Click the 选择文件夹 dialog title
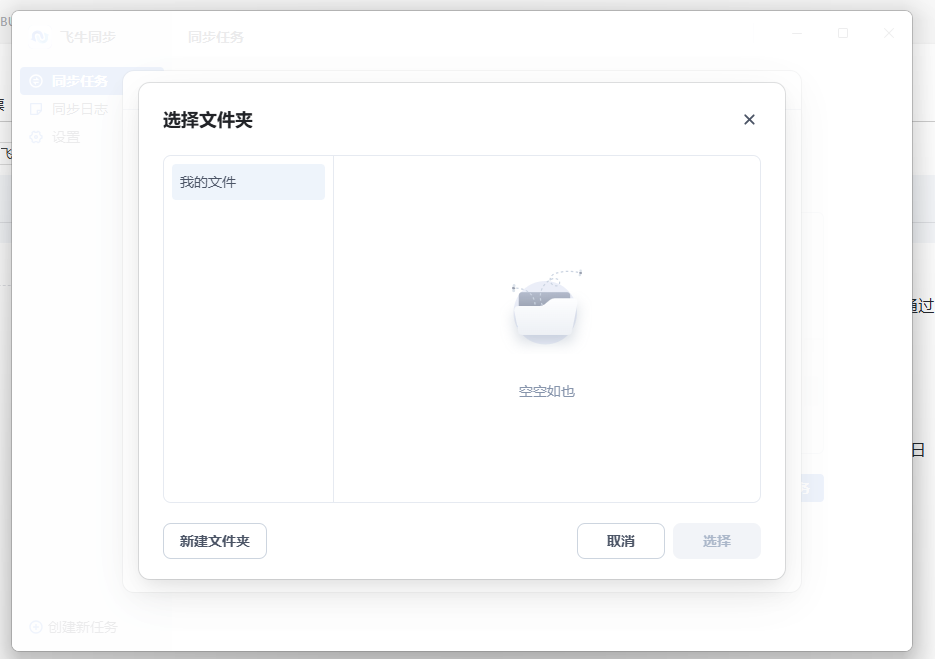Image resolution: width=935 pixels, height=659 pixels. pos(208,120)
